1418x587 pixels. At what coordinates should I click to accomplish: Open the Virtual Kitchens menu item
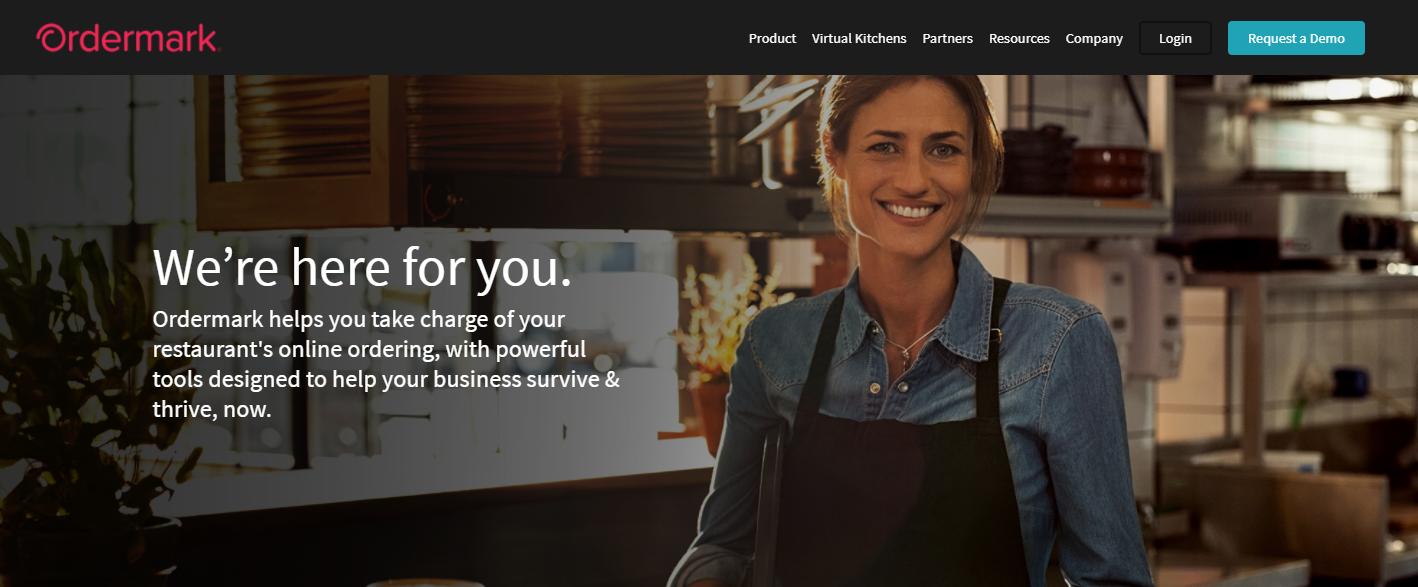tap(859, 39)
